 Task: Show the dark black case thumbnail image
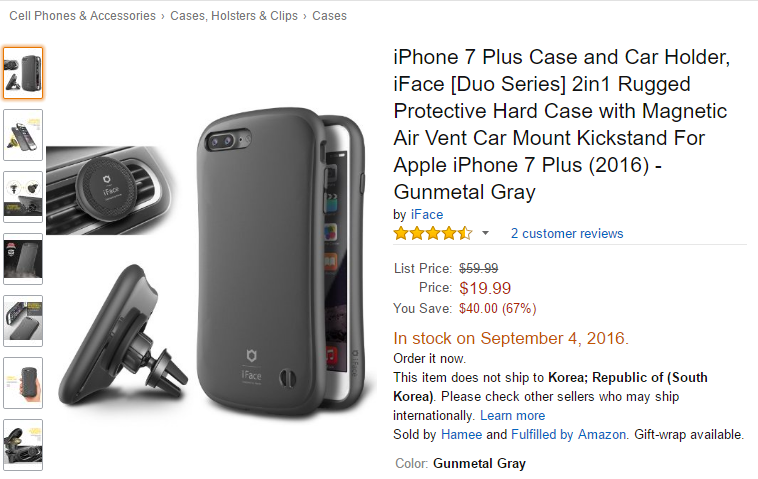click(x=23, y=259)
